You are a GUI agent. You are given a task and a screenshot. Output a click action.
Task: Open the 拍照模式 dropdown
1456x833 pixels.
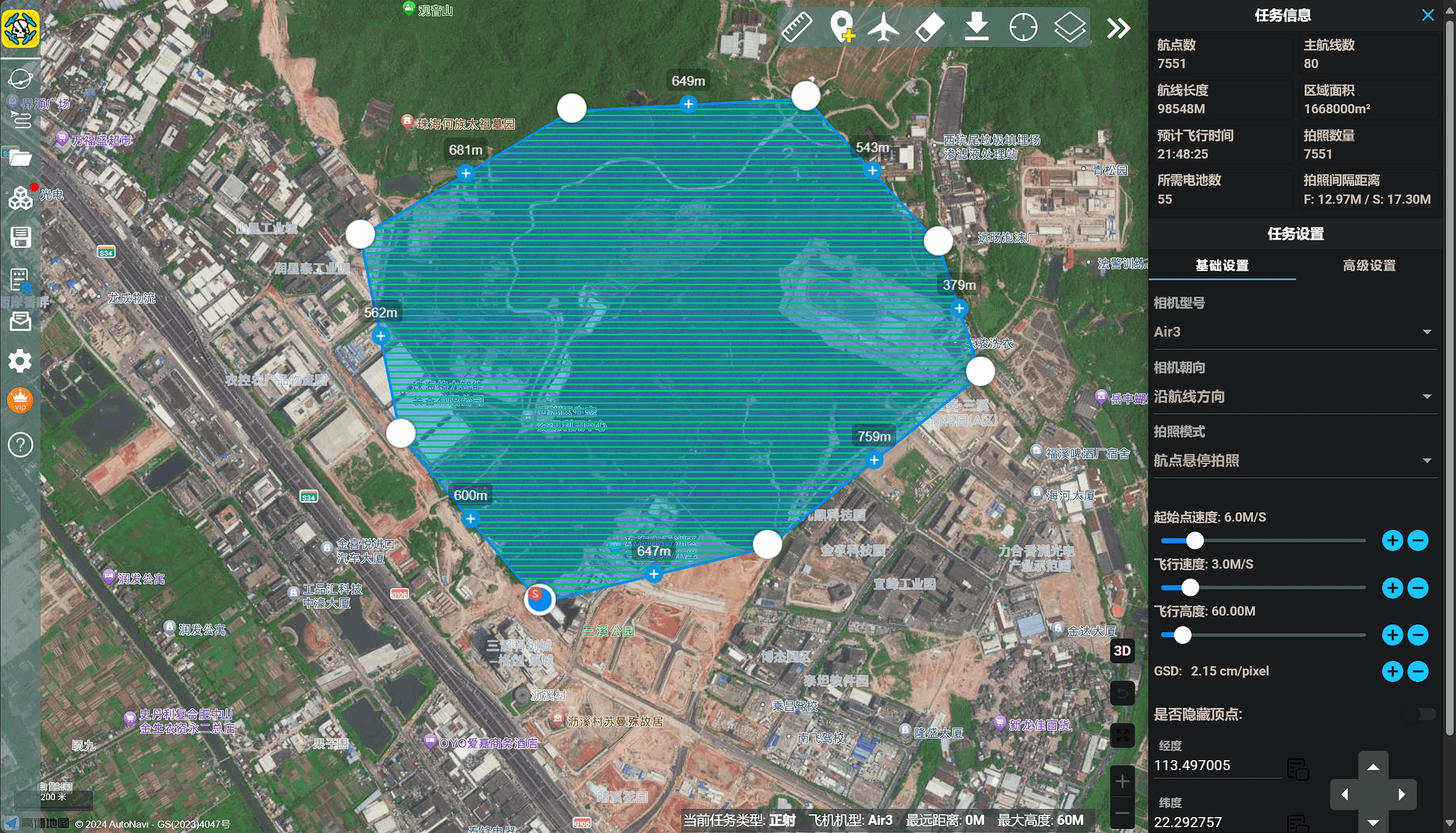[x=1294, y=461]
